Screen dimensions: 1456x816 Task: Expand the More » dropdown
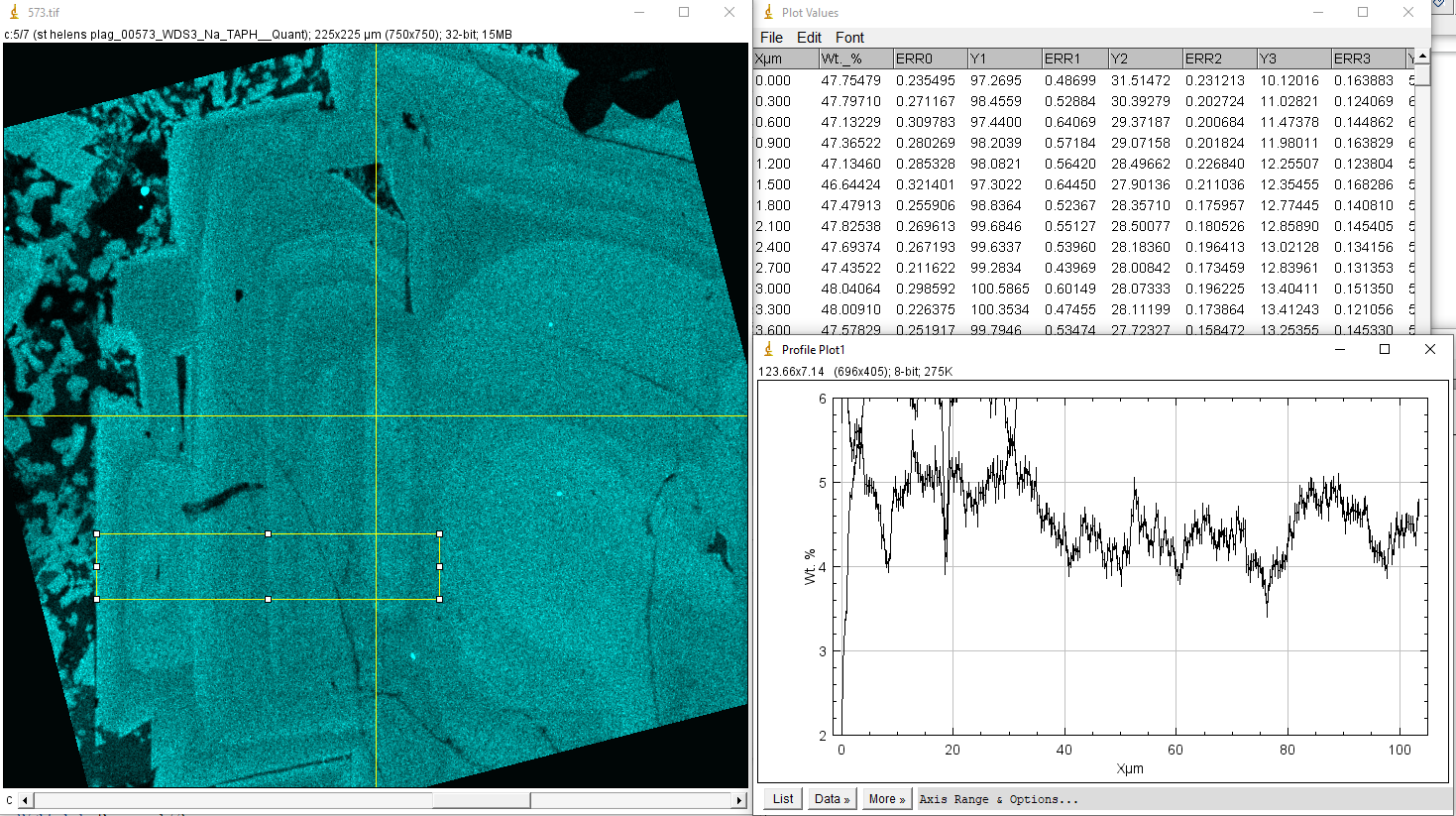click(887, 799)
